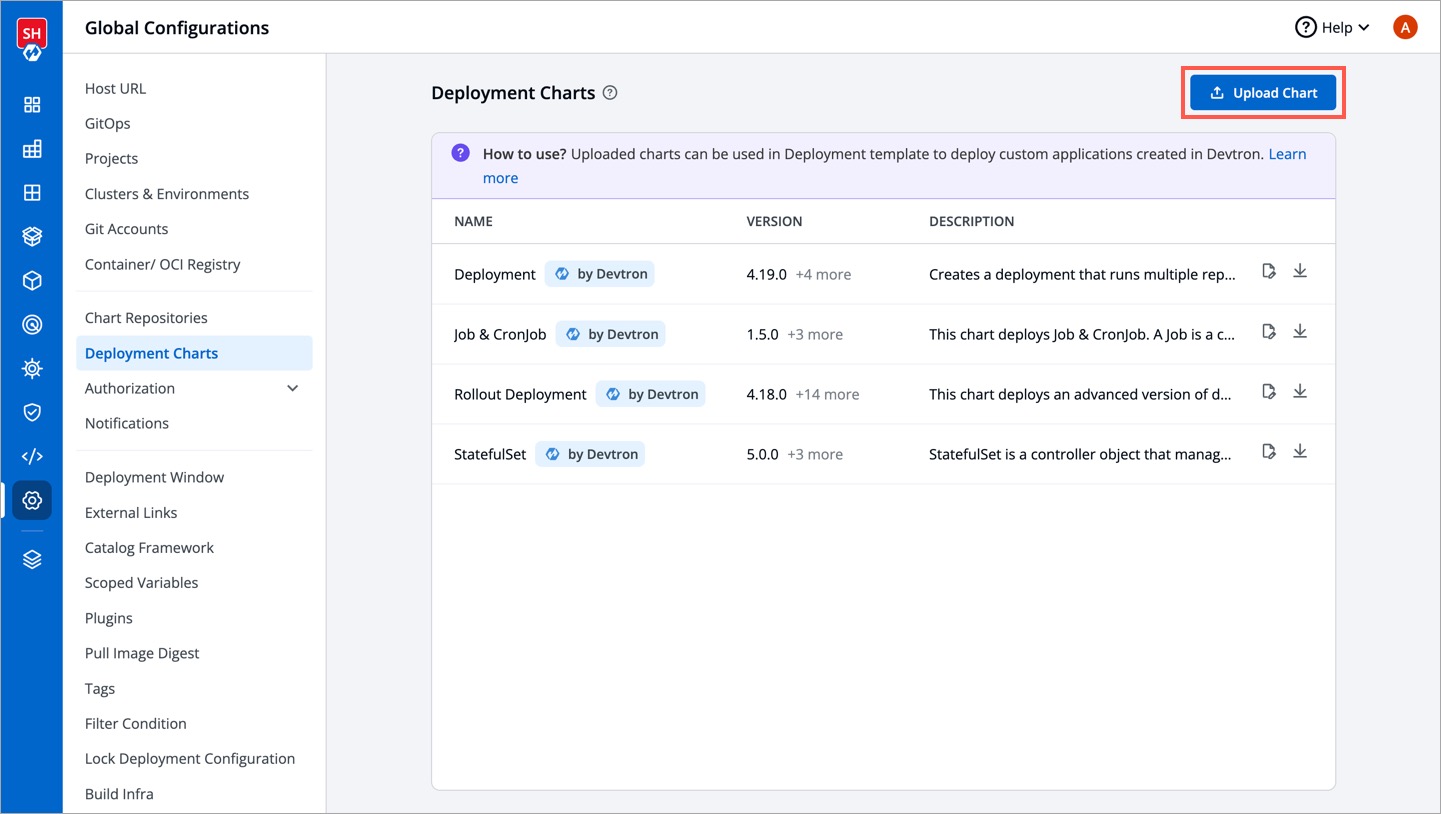
Task: Edit description of the StatefulSet chart
Action: tap(1268, 451)
